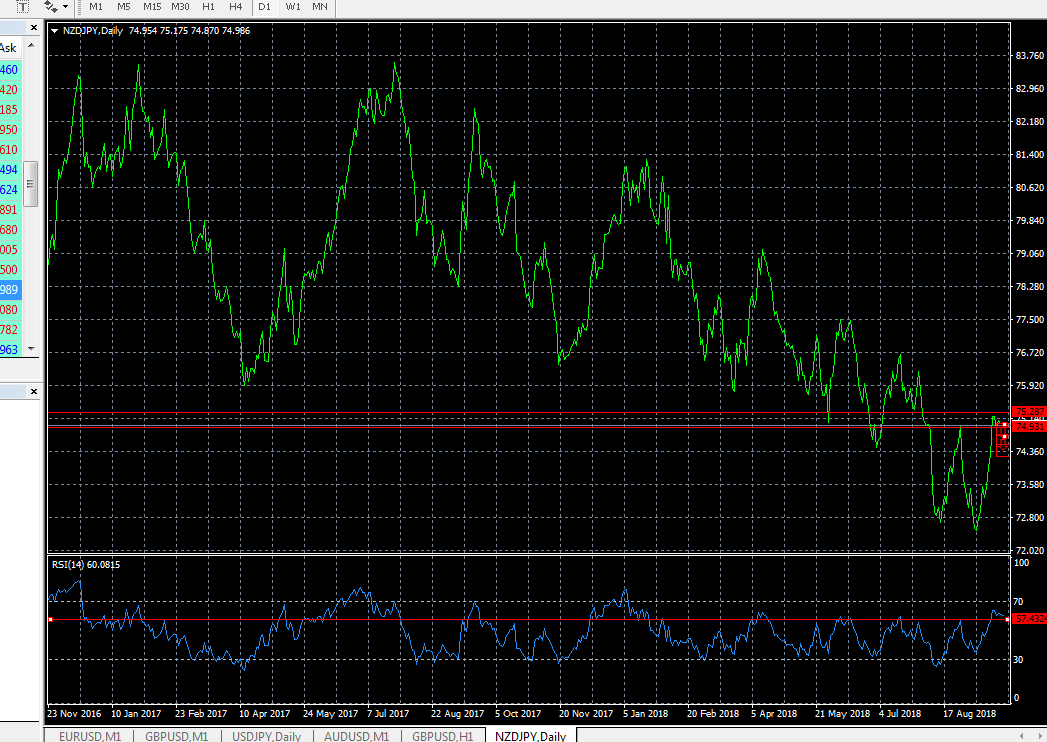Select the Market Watch row showing 624
The width and height of the screenshot is (1047, 742).
(11, 190)
